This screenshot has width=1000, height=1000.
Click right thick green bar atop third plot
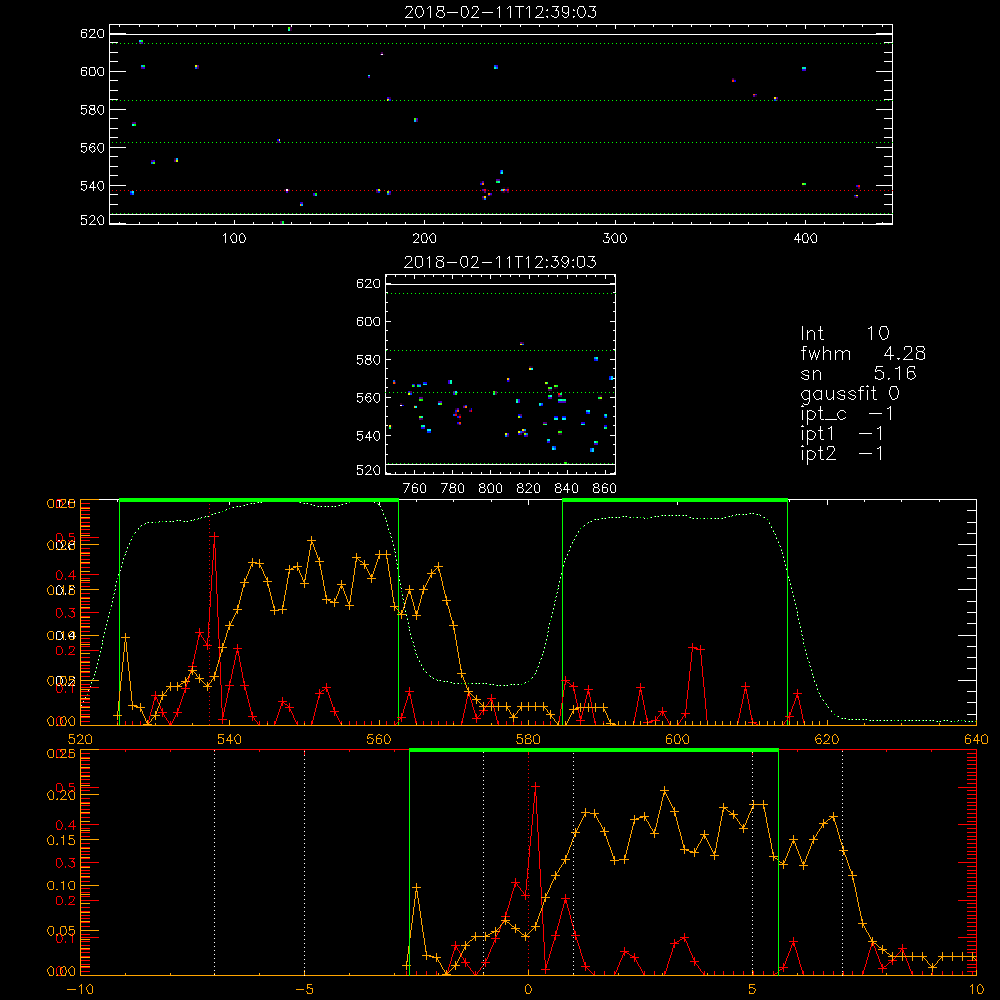point(675,500)
